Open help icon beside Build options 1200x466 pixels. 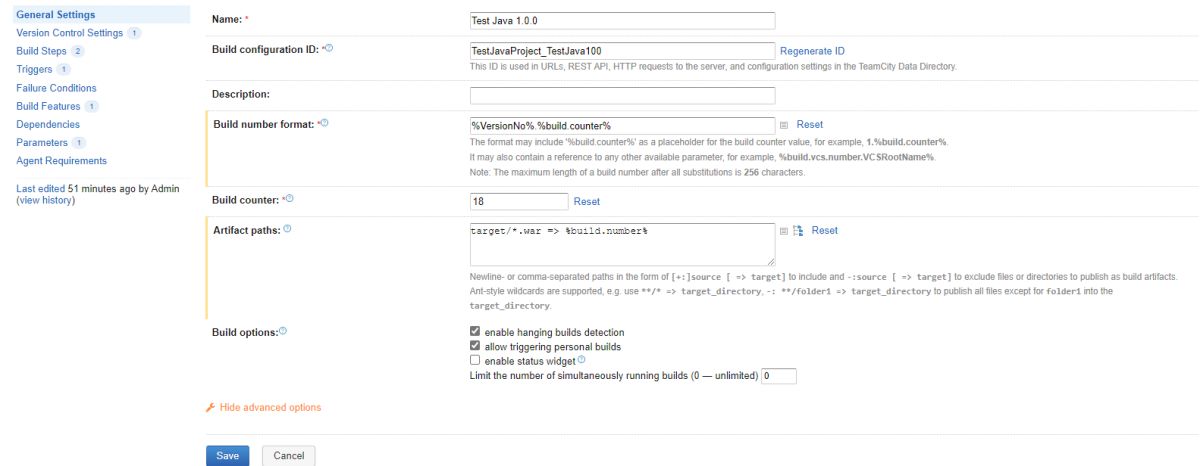[283, 330]
